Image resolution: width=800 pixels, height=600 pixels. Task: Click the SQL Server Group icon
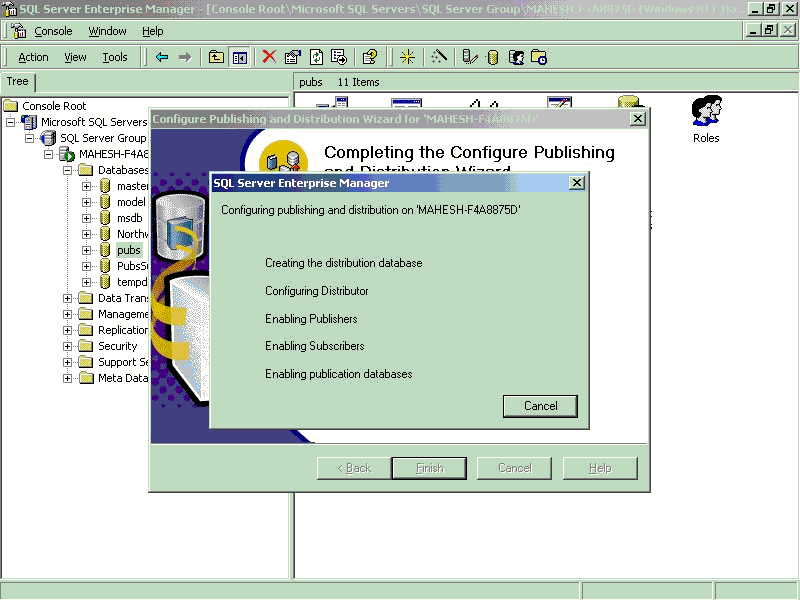48,138
